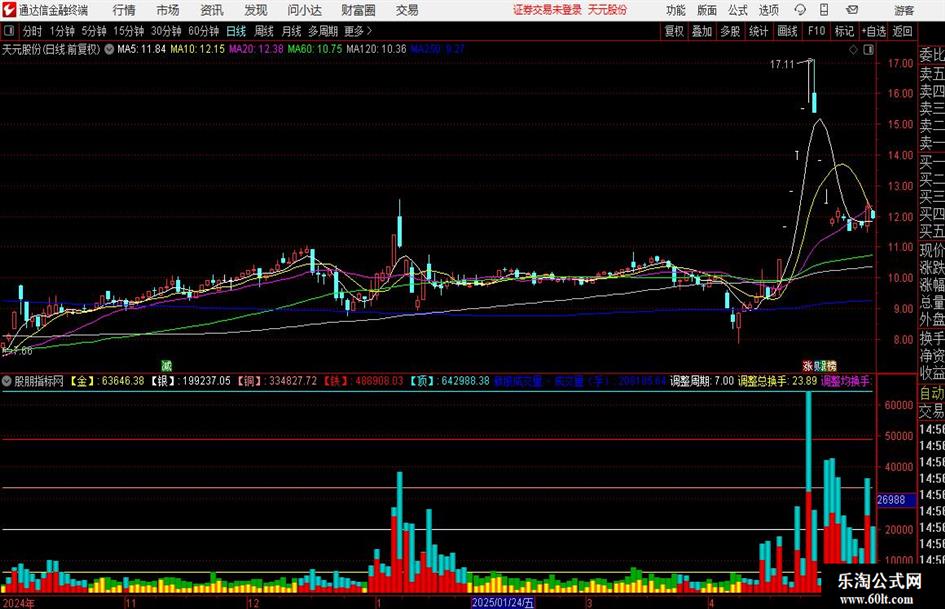Switch to 月线 period tab
Screen dimensions: 945x609
292,31
